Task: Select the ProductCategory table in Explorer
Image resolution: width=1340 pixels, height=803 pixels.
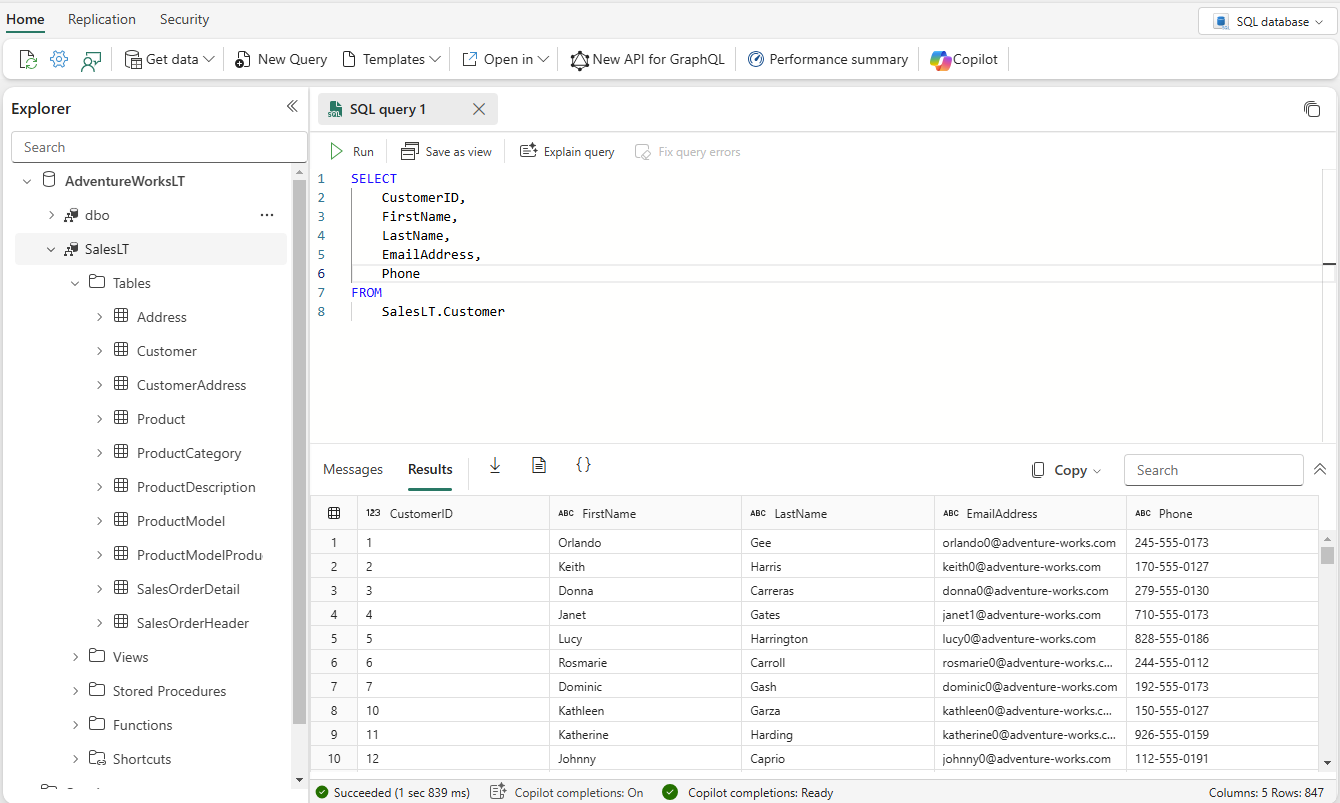Action: coord(189,453)
